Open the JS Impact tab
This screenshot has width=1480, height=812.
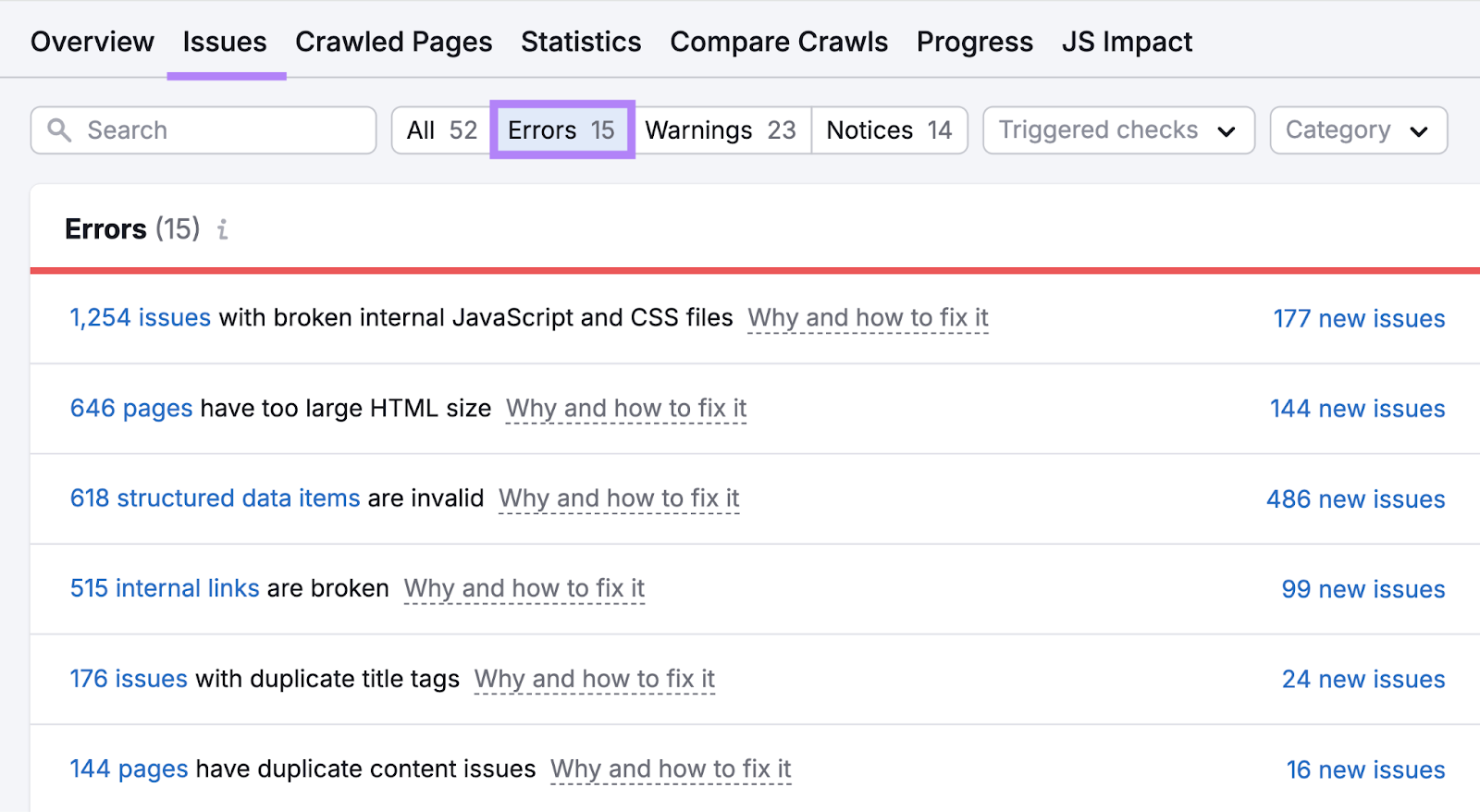coord(1127,42)
